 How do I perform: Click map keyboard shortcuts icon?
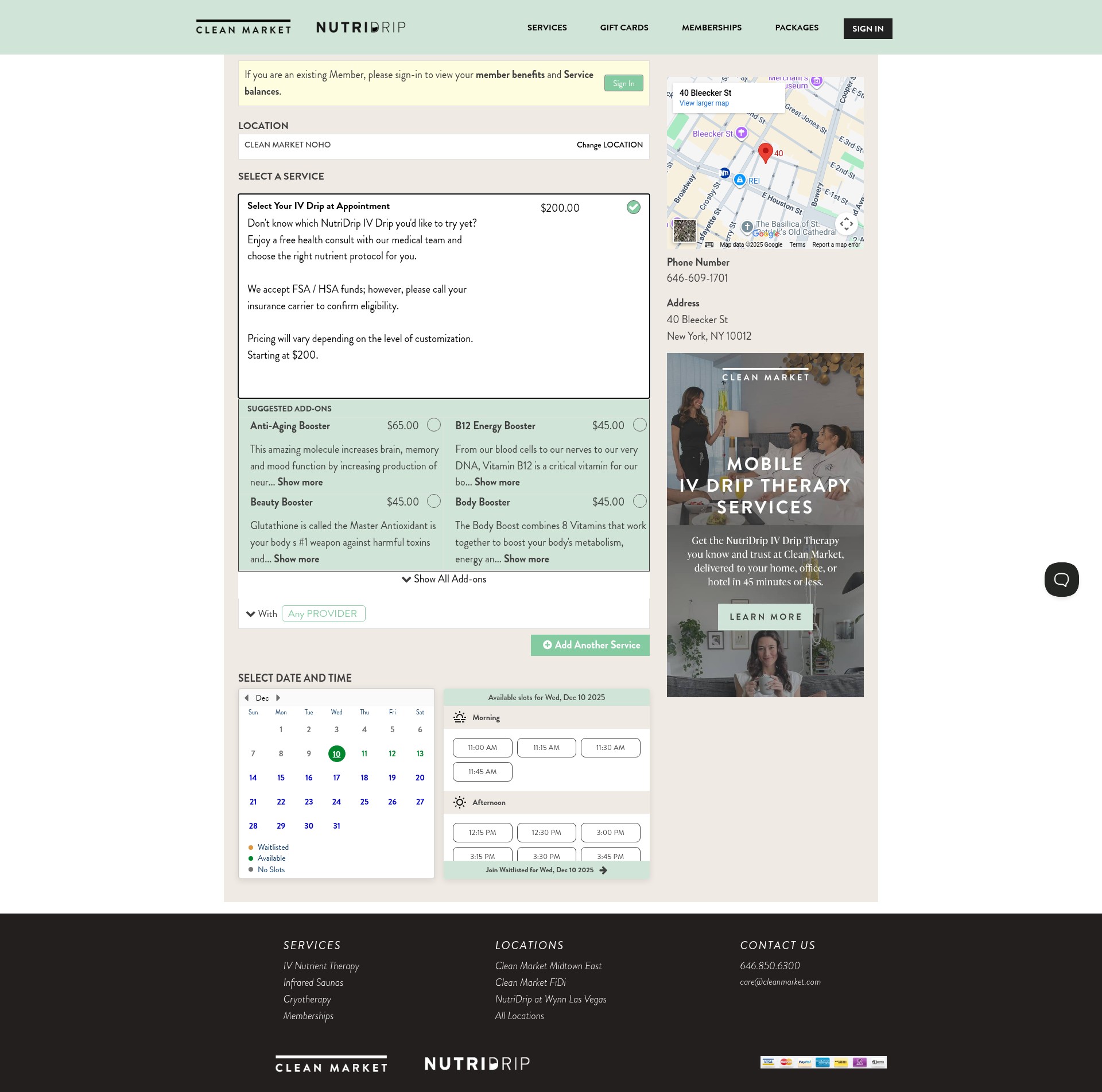(x=709, y=245)
